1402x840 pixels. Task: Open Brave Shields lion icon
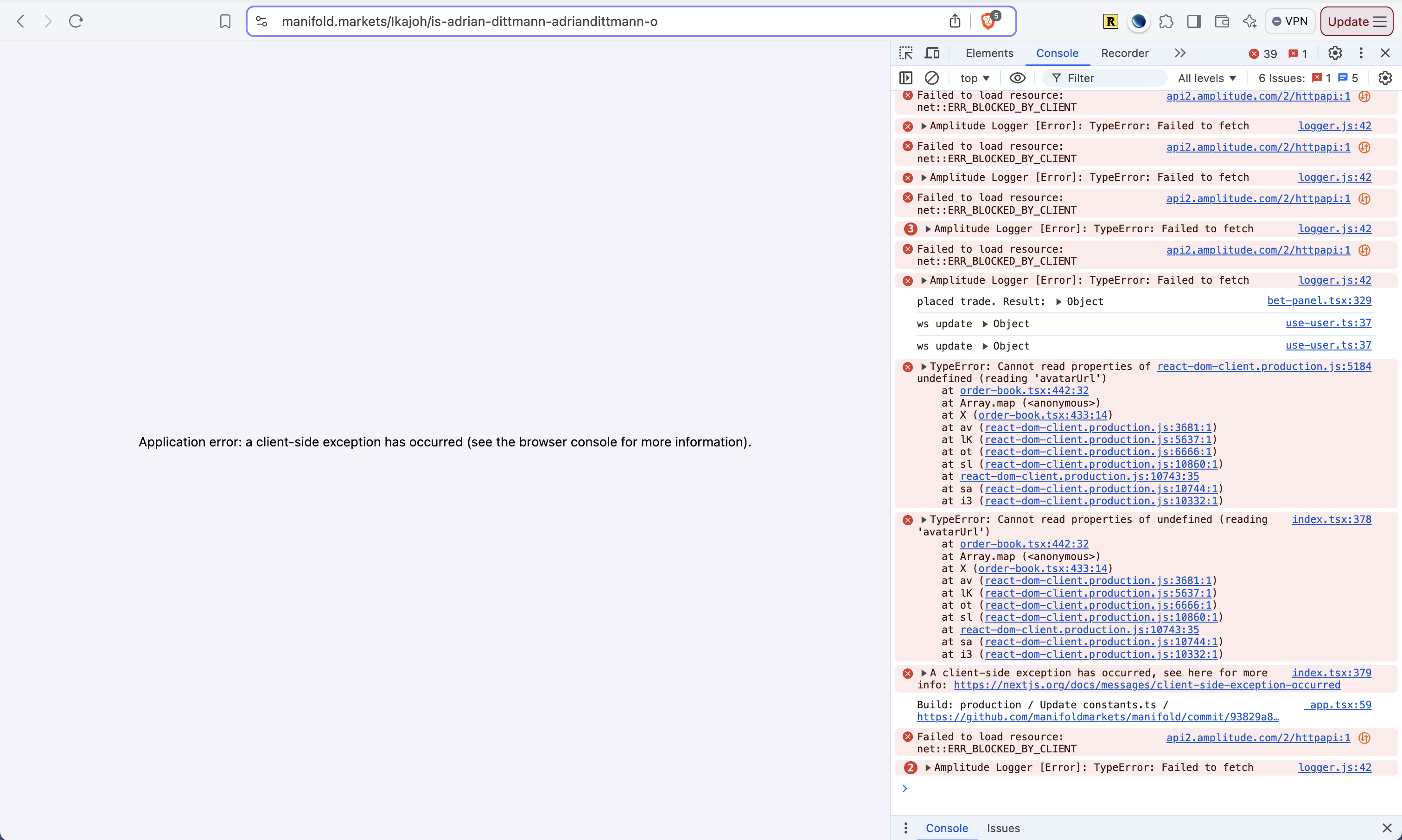[988, 21]
